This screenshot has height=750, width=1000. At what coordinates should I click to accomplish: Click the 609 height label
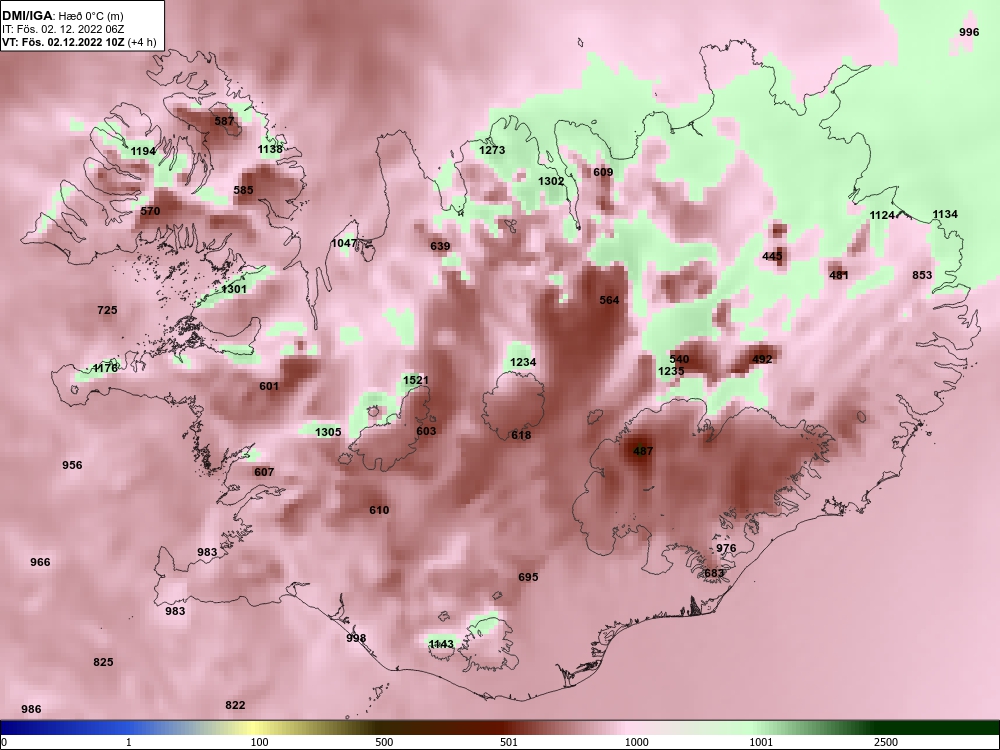pos(603,172)
